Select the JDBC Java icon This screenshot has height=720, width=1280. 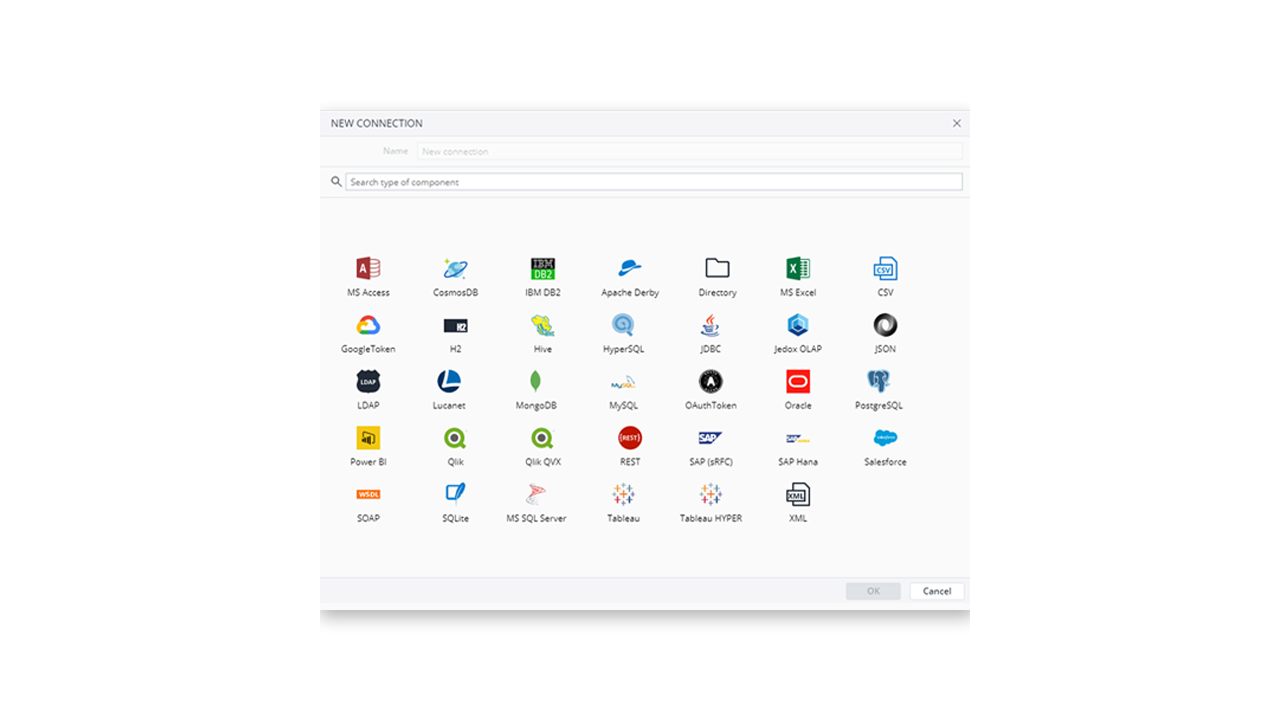coord(710,325)
